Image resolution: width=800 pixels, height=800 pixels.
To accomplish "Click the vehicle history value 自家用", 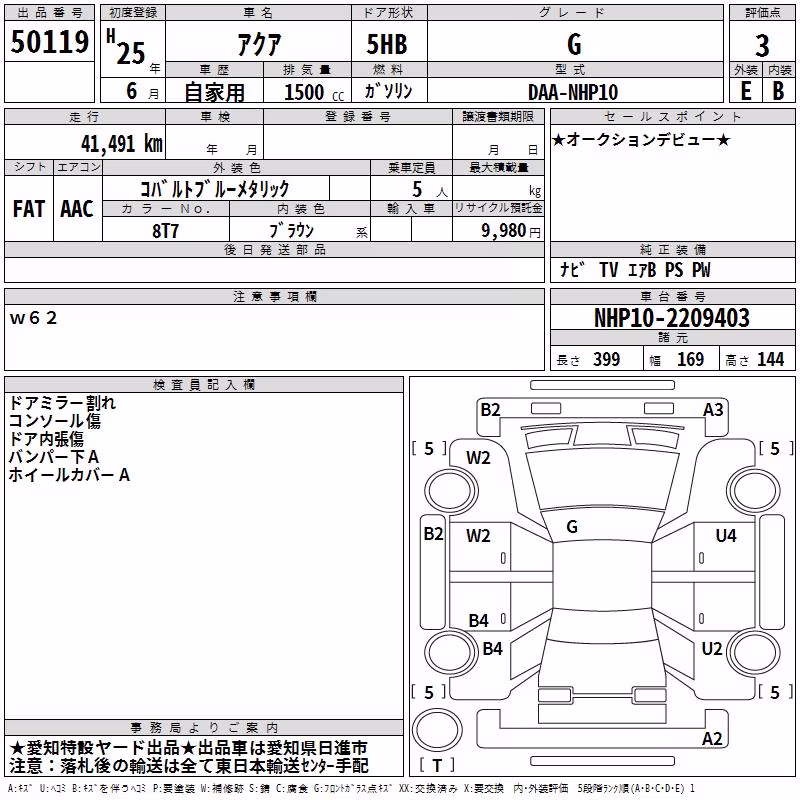I will click(x=214, y=92).
